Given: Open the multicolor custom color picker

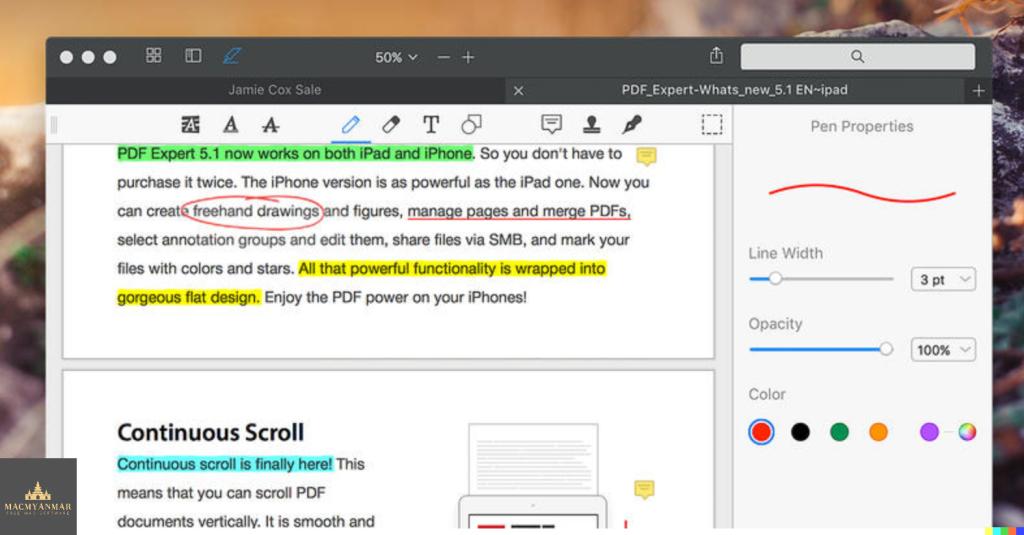Looking at the screenshot, I should click(967, 432).
